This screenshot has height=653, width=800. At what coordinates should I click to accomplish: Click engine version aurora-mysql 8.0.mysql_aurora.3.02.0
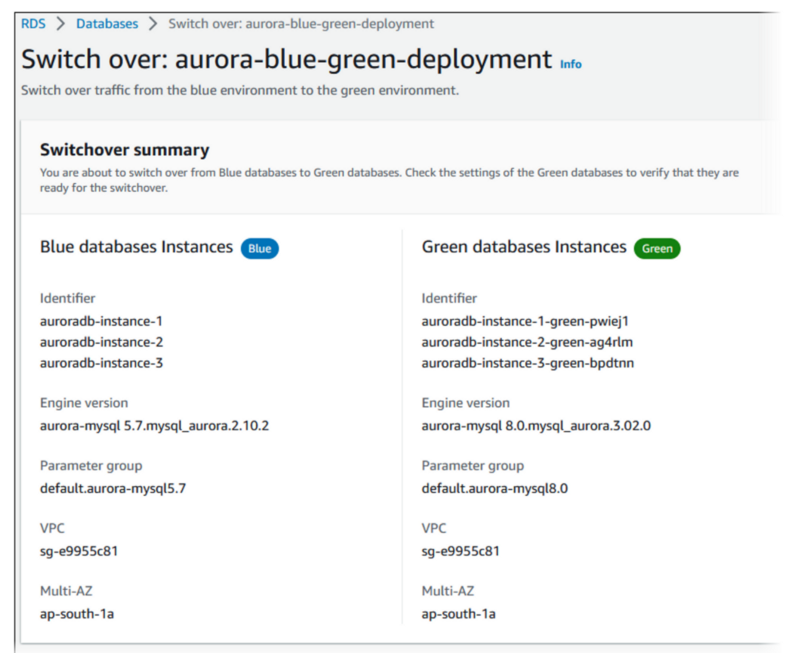[x=536, y=426]
